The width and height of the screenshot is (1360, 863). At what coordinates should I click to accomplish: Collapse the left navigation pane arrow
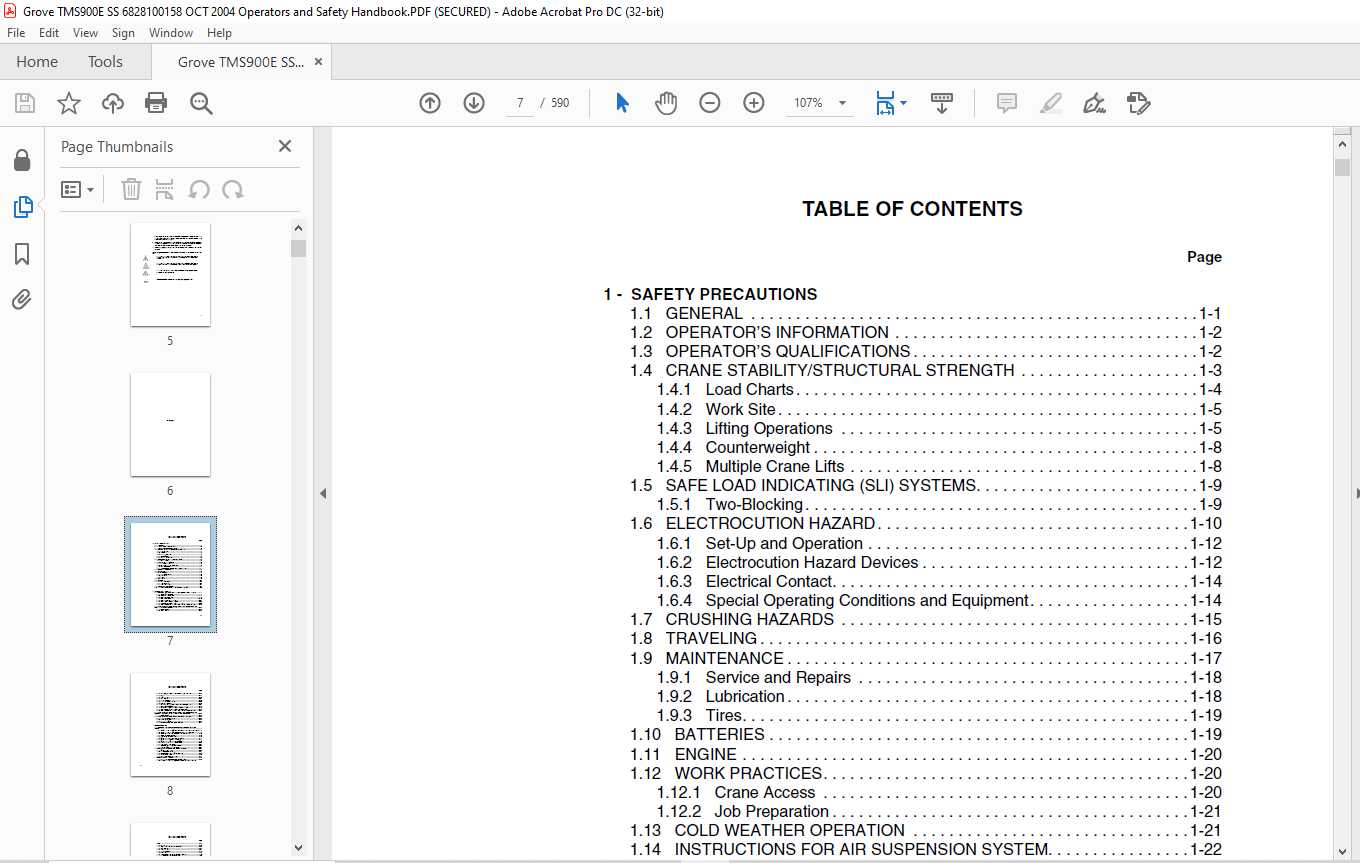[323, 494]
